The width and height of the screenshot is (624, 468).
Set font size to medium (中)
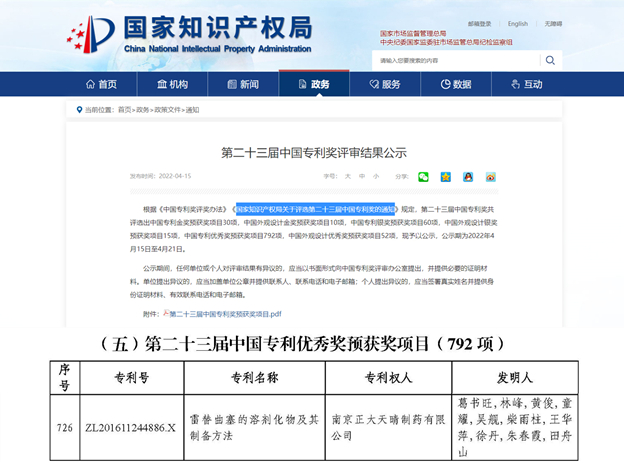pos(361,177)
